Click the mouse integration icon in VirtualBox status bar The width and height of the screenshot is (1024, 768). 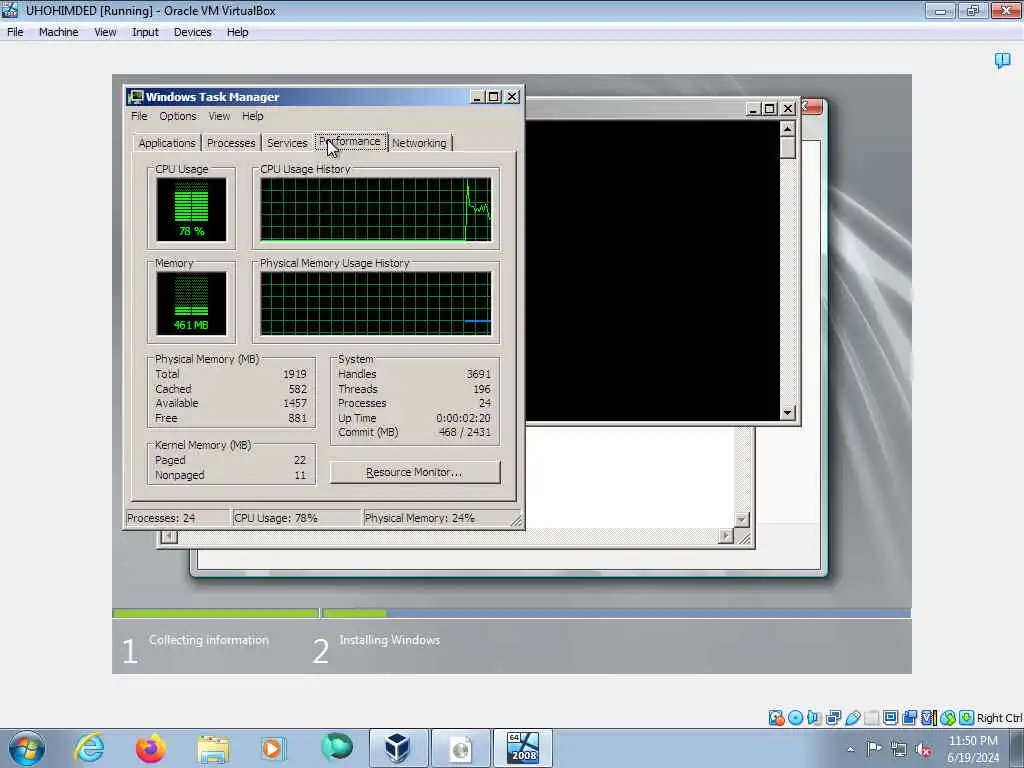[x=948, y=718]
